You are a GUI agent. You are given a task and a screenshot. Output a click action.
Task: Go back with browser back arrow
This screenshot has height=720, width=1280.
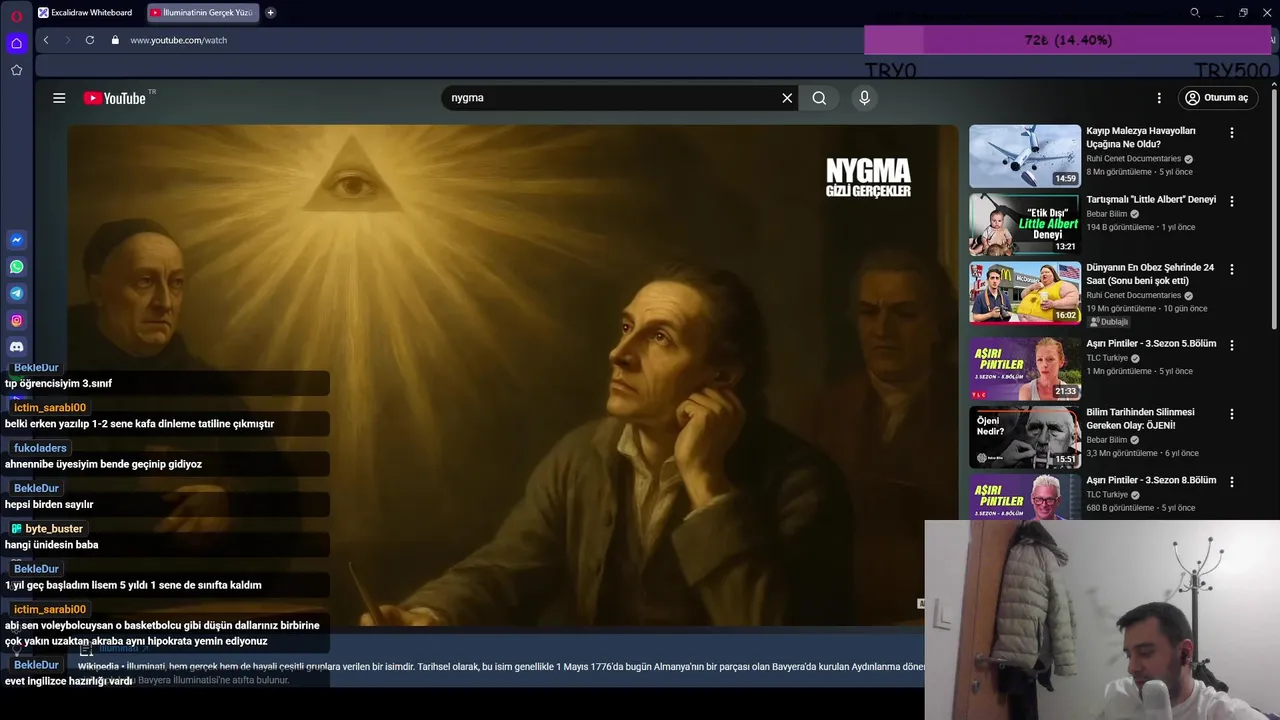(x=46, y=40)
